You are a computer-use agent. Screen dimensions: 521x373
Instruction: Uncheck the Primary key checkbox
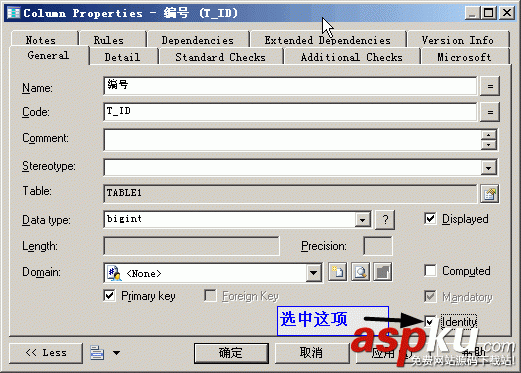[110, 296]
